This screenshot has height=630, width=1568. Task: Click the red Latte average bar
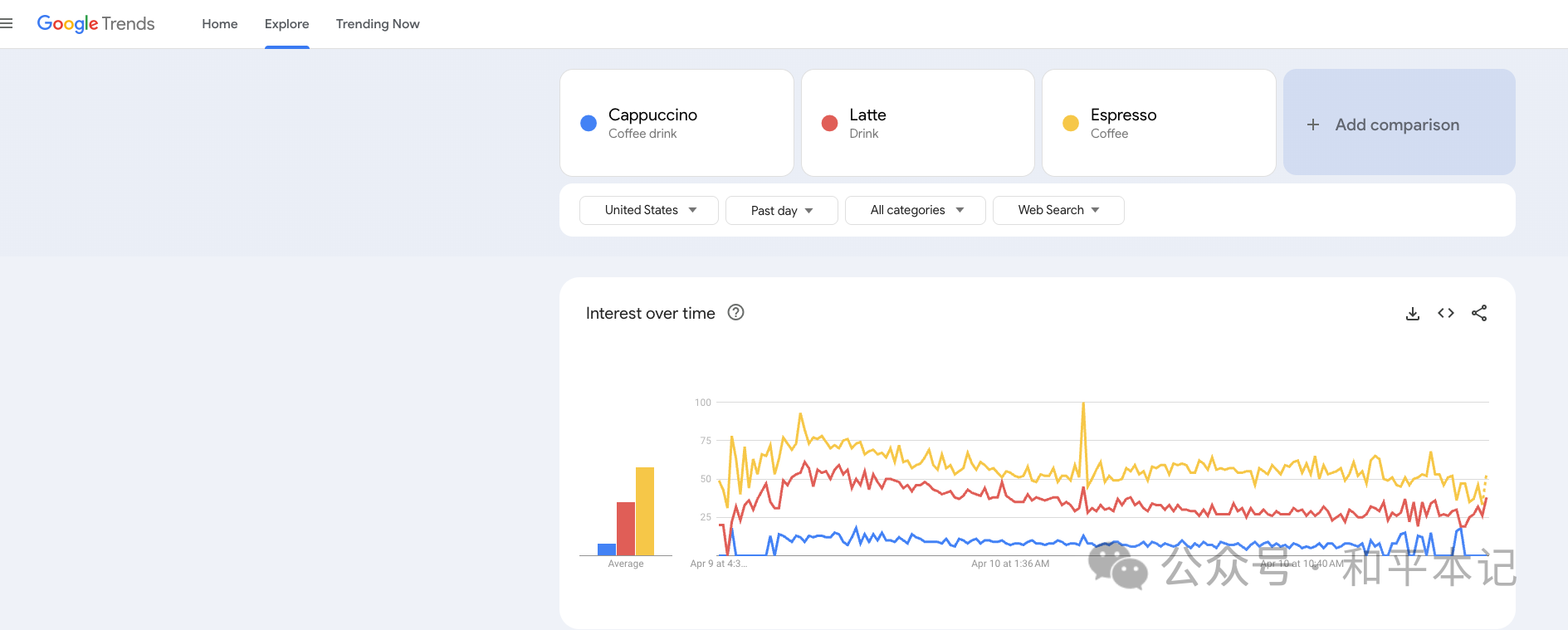626,529
